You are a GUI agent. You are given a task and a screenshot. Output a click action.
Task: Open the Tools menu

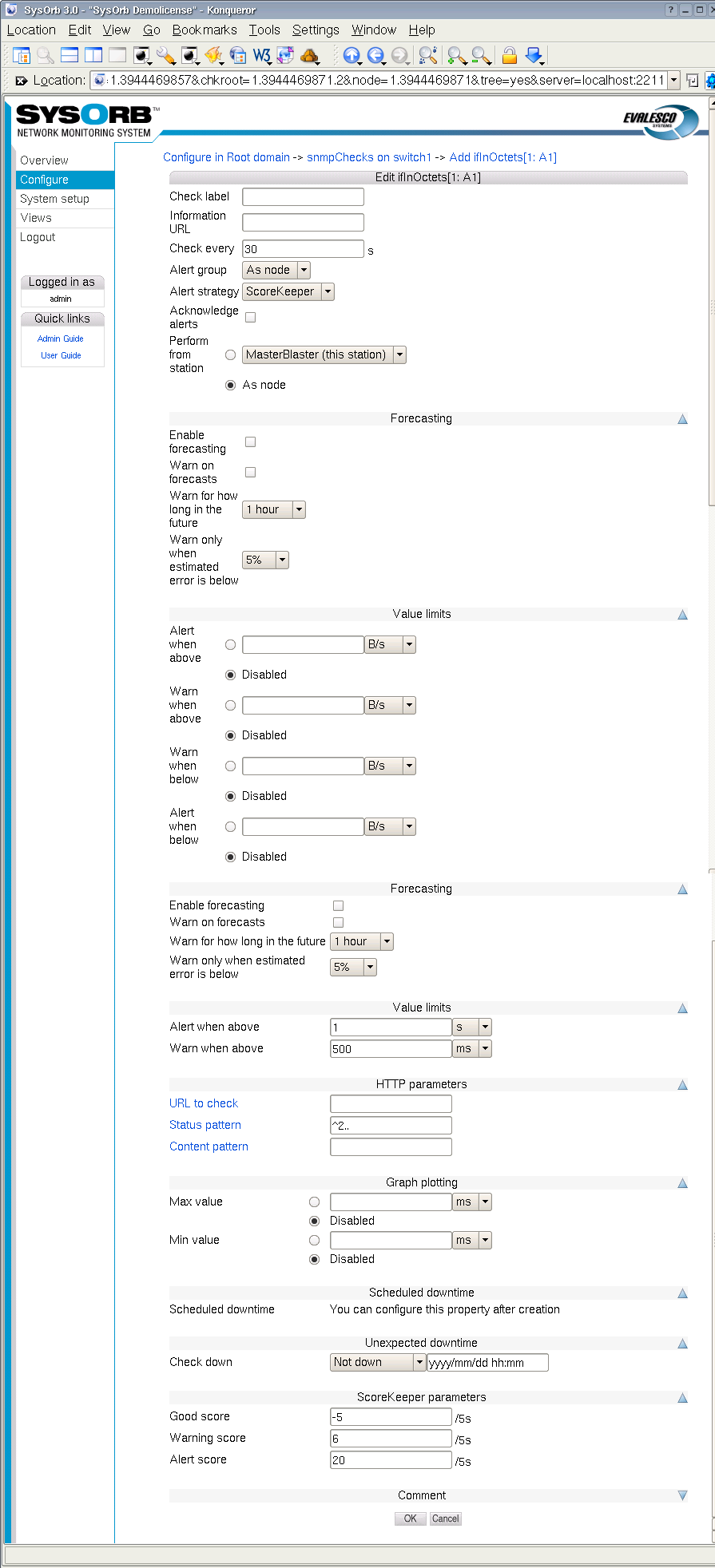[x=264, y=30]
